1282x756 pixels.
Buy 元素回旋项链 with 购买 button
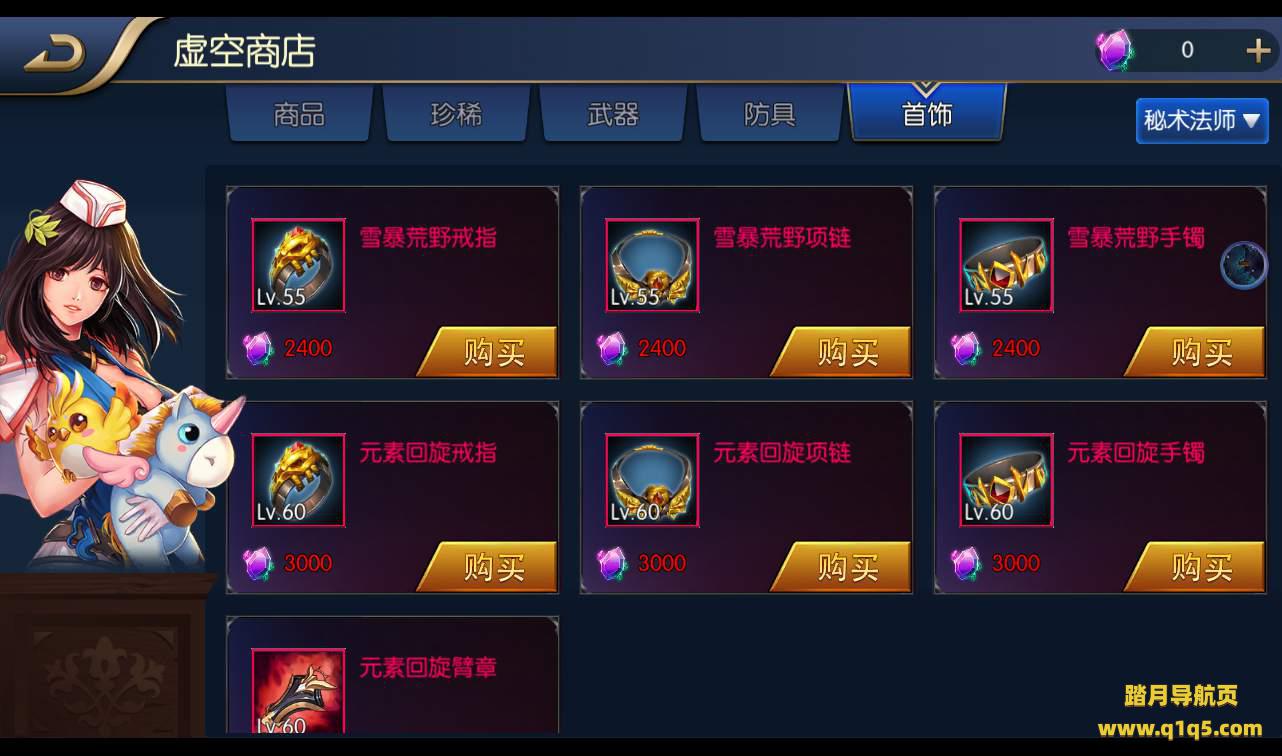pyautogui.click(x=842, y=566)
